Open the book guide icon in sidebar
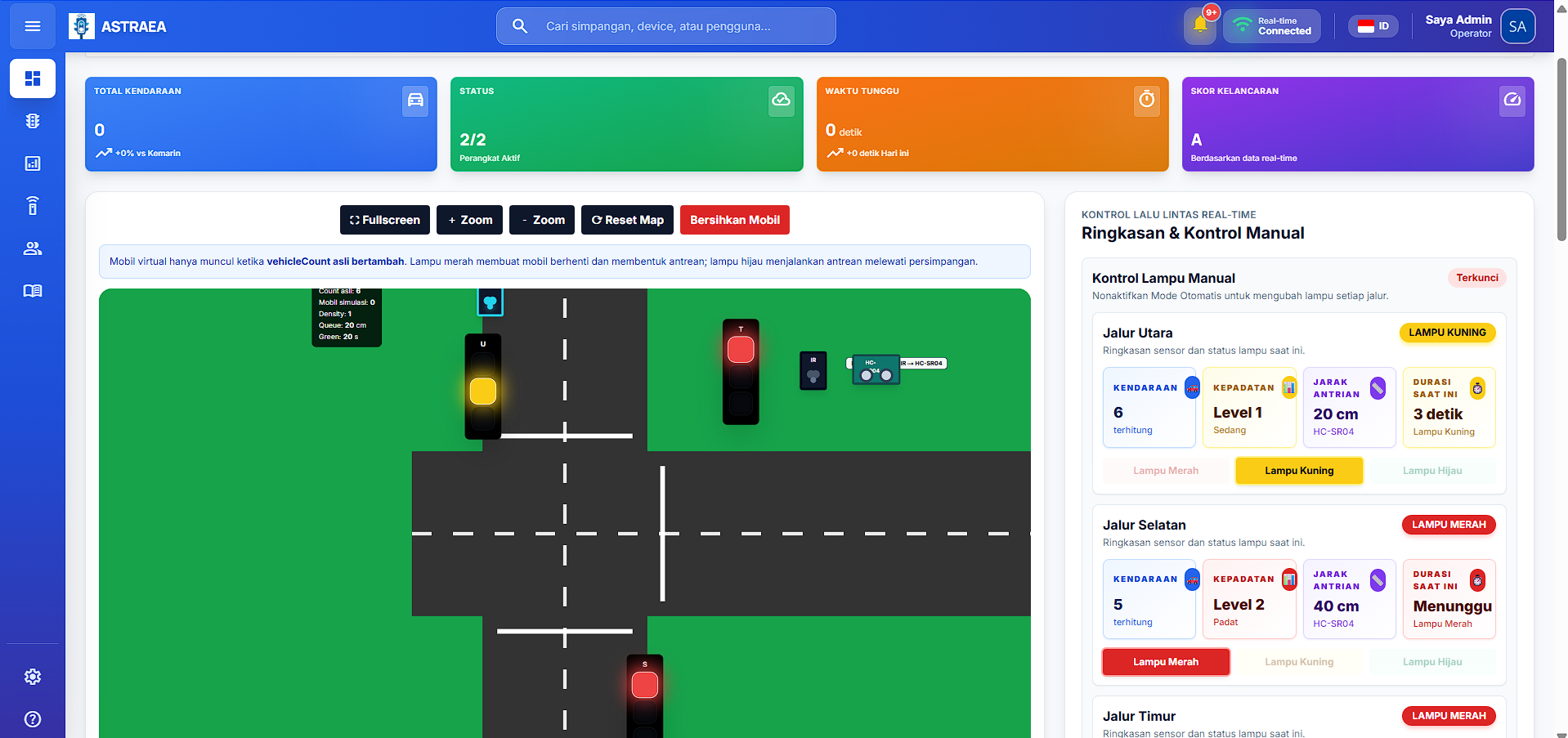Screen dimensions: 1568x738 (x=33, y=291)
